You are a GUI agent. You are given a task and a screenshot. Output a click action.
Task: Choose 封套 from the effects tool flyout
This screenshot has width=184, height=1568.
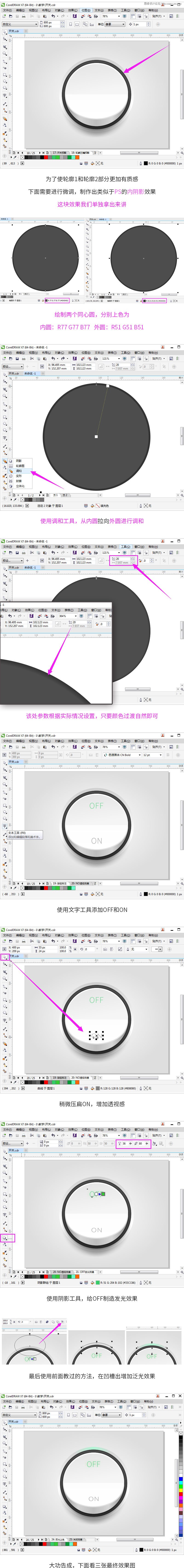(x=19, y=481)
